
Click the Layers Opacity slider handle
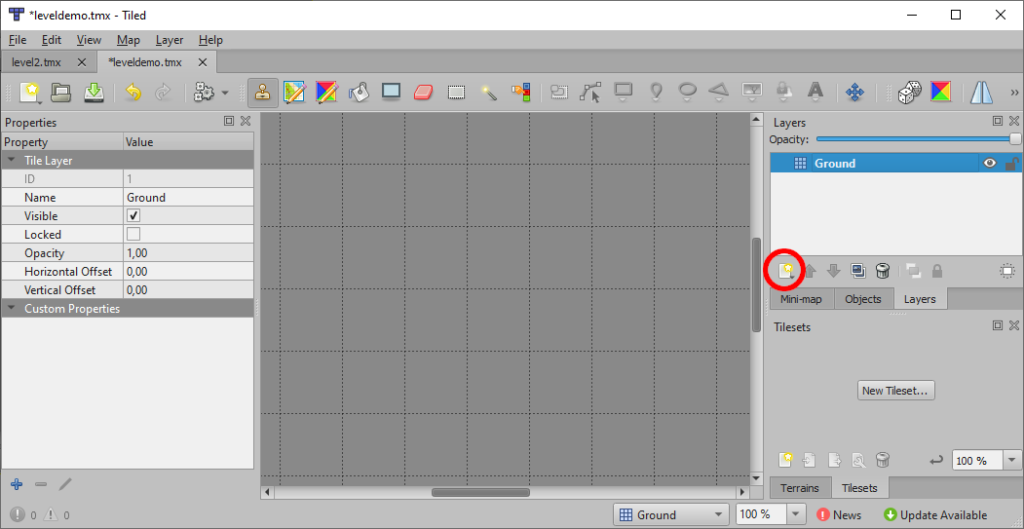pyautogui.click(x=1016, y=139)
